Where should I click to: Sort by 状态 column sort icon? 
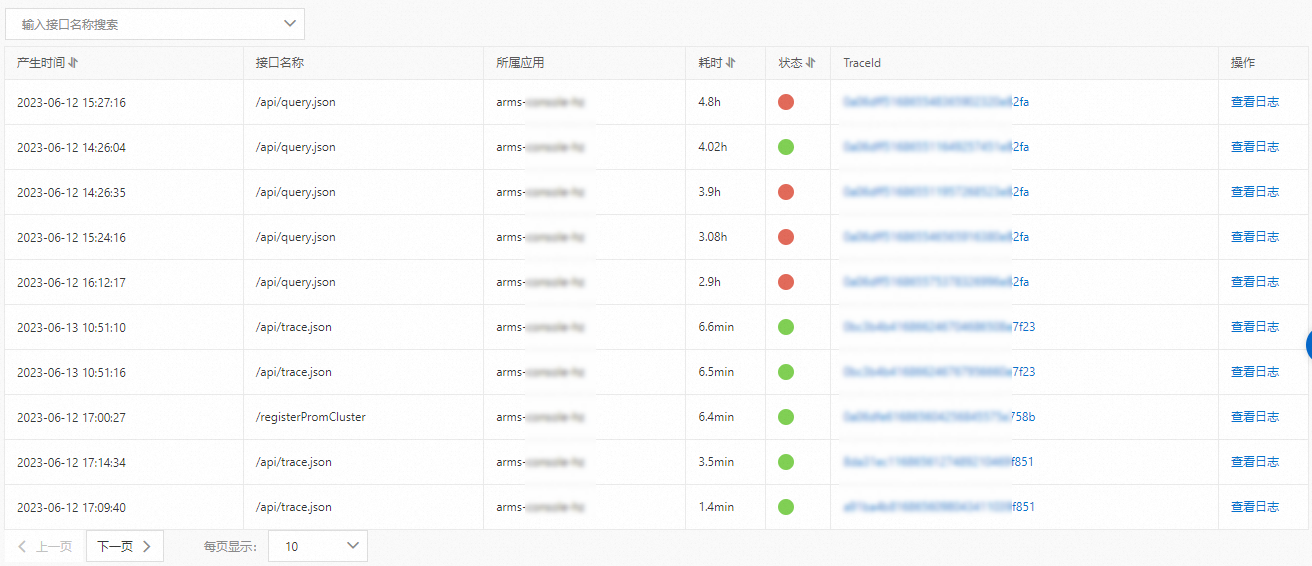[811, 63]
